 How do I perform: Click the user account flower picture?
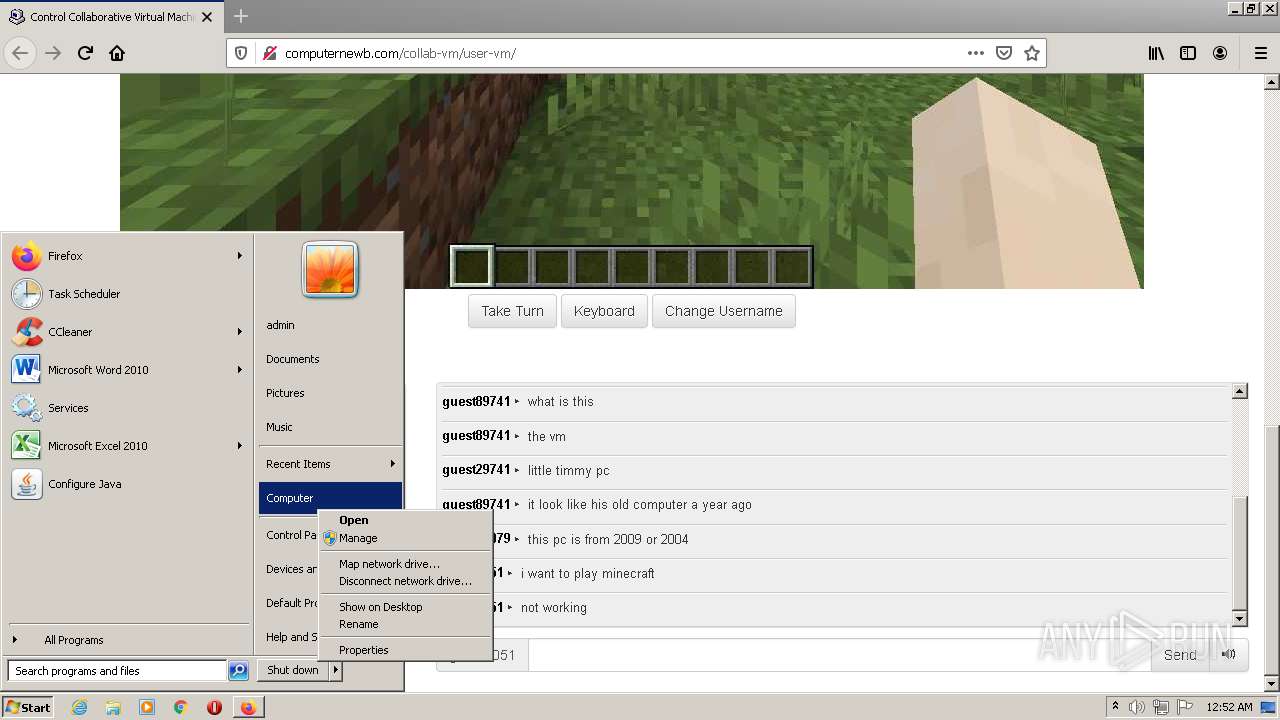pos(330,269)
